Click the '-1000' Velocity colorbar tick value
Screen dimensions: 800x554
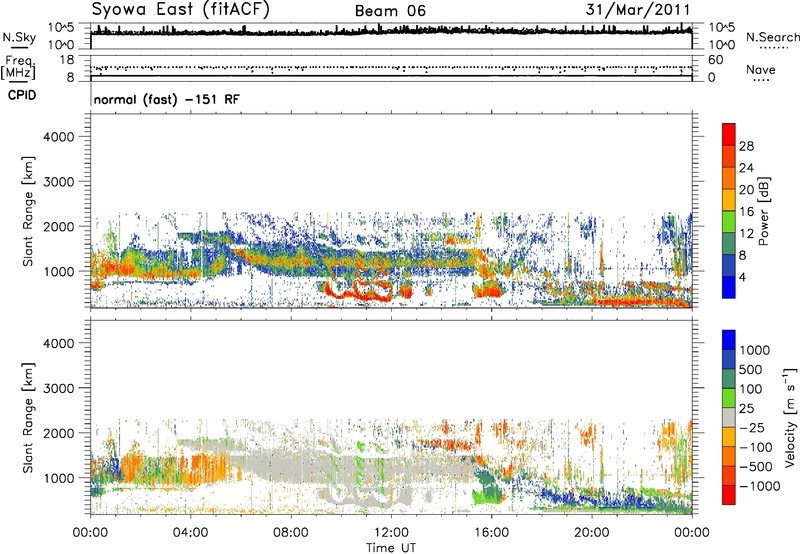759,486
